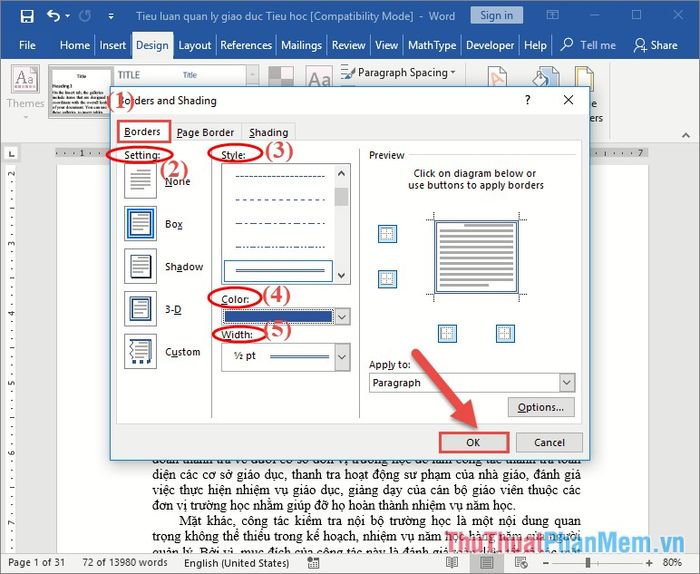Switch to the Layout ribbon tab
Image resolution: width=700 pixels, height=574 pixels.
point(195,45)
